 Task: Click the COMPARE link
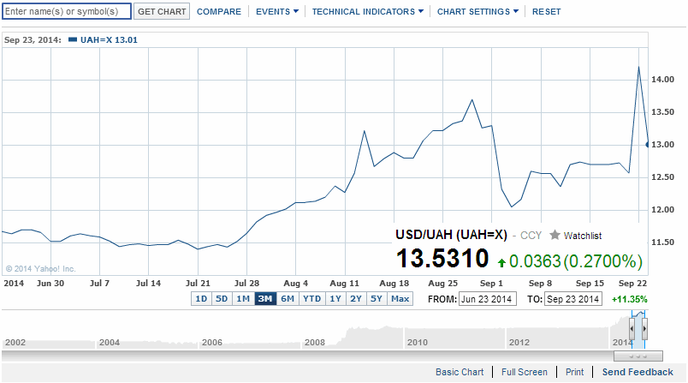click(x=219, y=12)
